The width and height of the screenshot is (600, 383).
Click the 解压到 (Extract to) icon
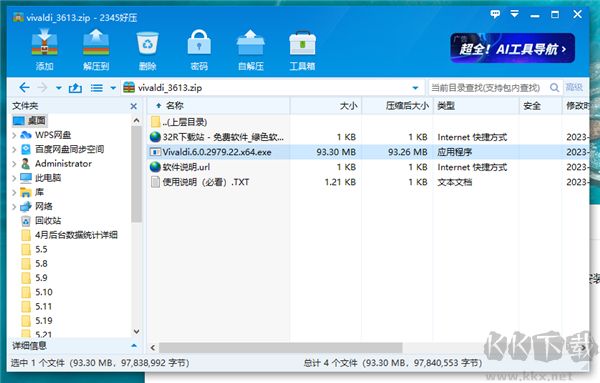[x=96, y=49]
